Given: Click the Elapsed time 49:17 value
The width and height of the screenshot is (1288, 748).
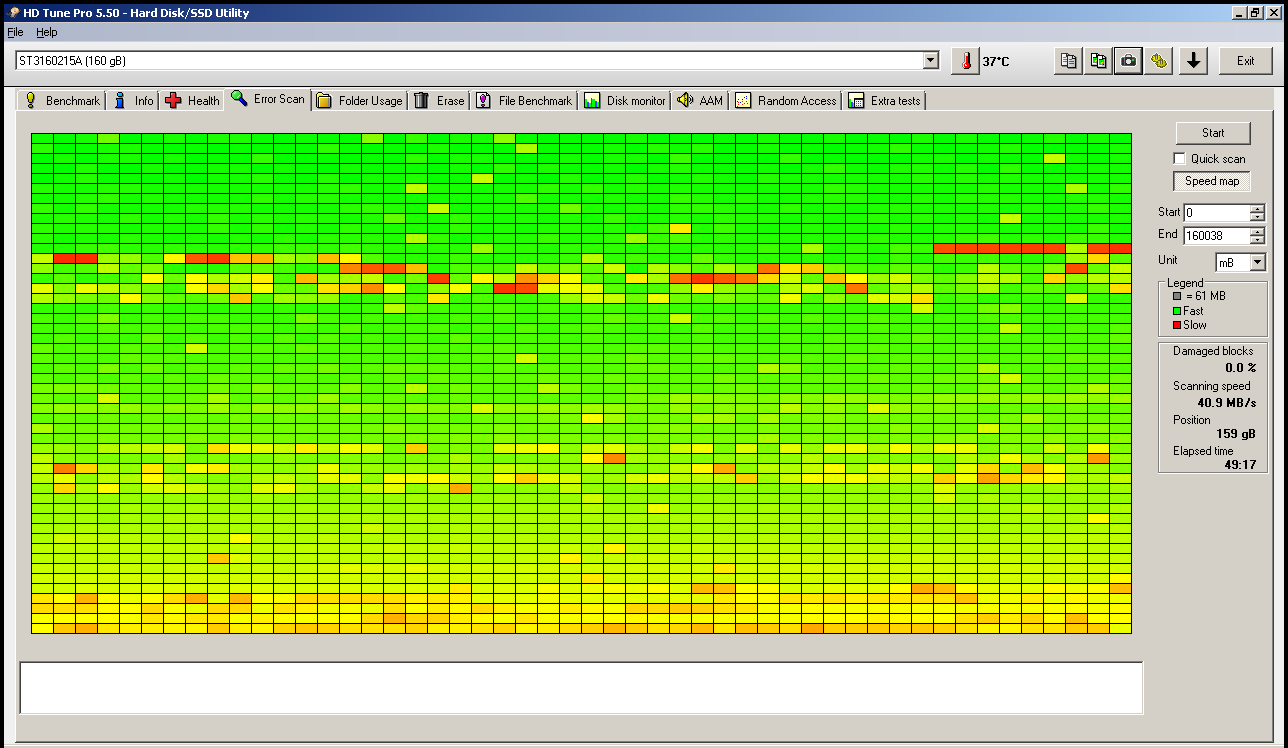Looking at the screenshot, I should click(1240, 465).
